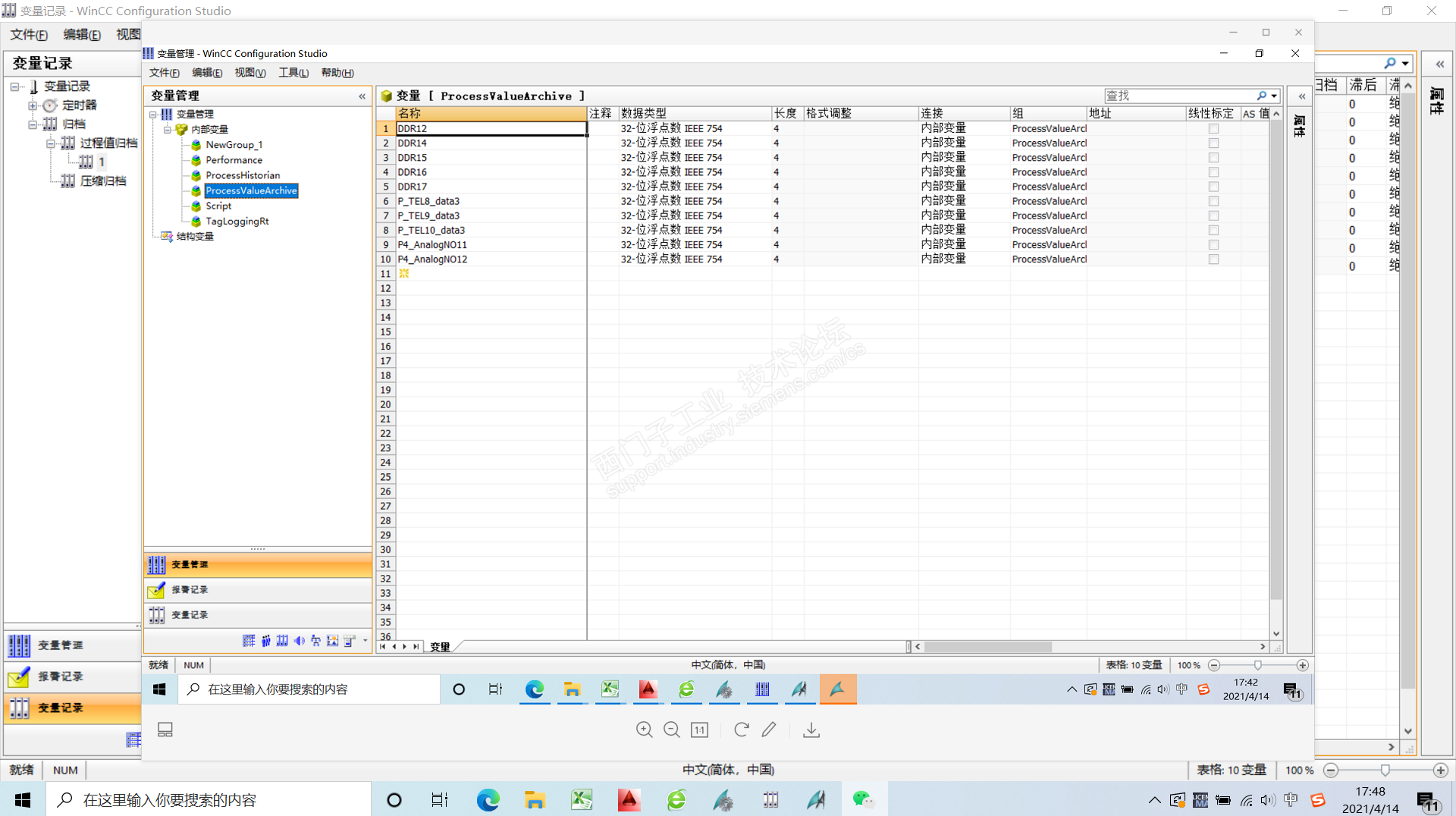
Task: Jump to first sheet with navigation arrow
Action: (383, 647)
